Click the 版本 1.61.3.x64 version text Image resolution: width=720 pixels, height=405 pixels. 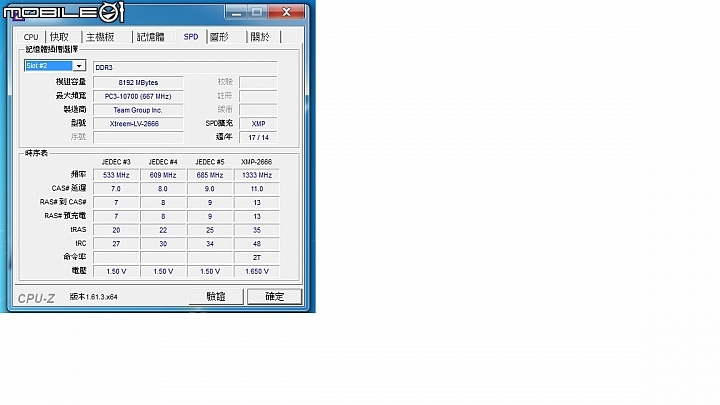tap(94, 297)
